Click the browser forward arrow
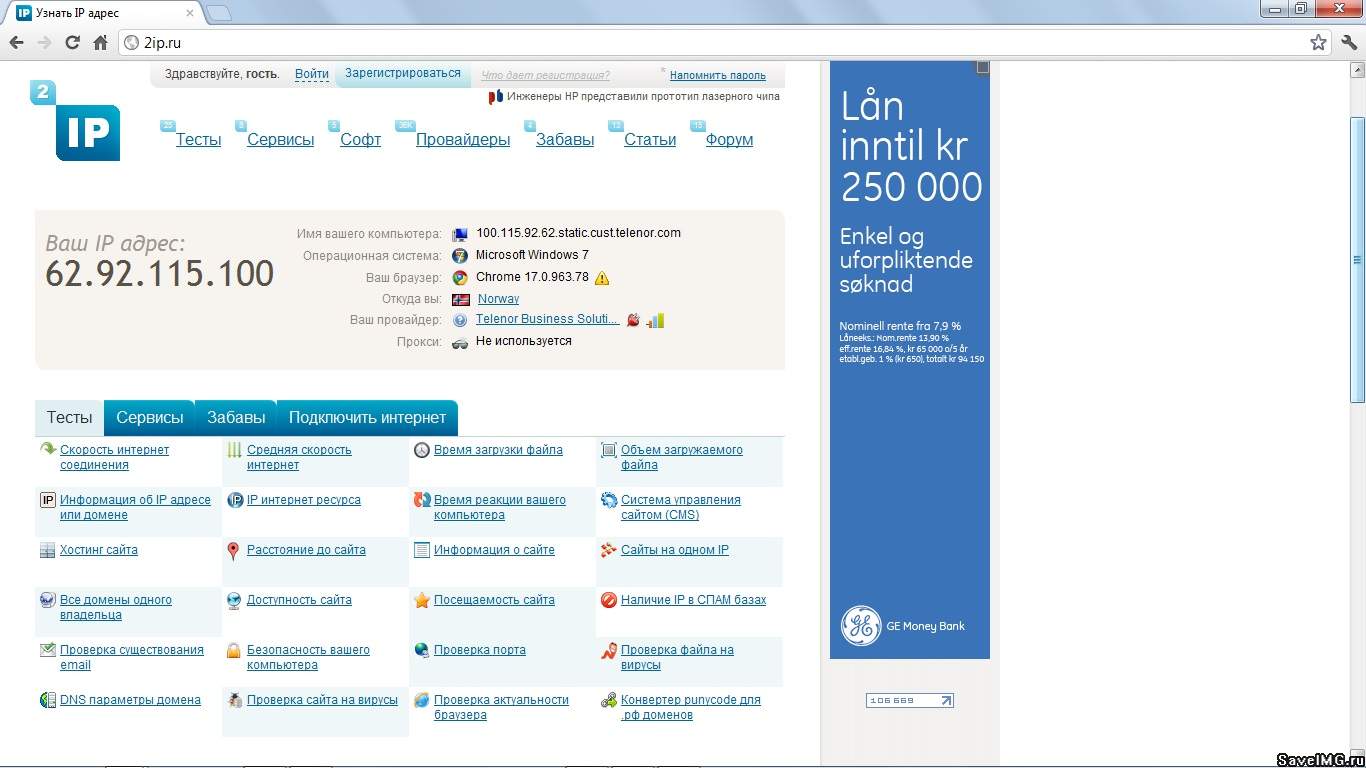Screen dimensions: 1366x768 44,43
